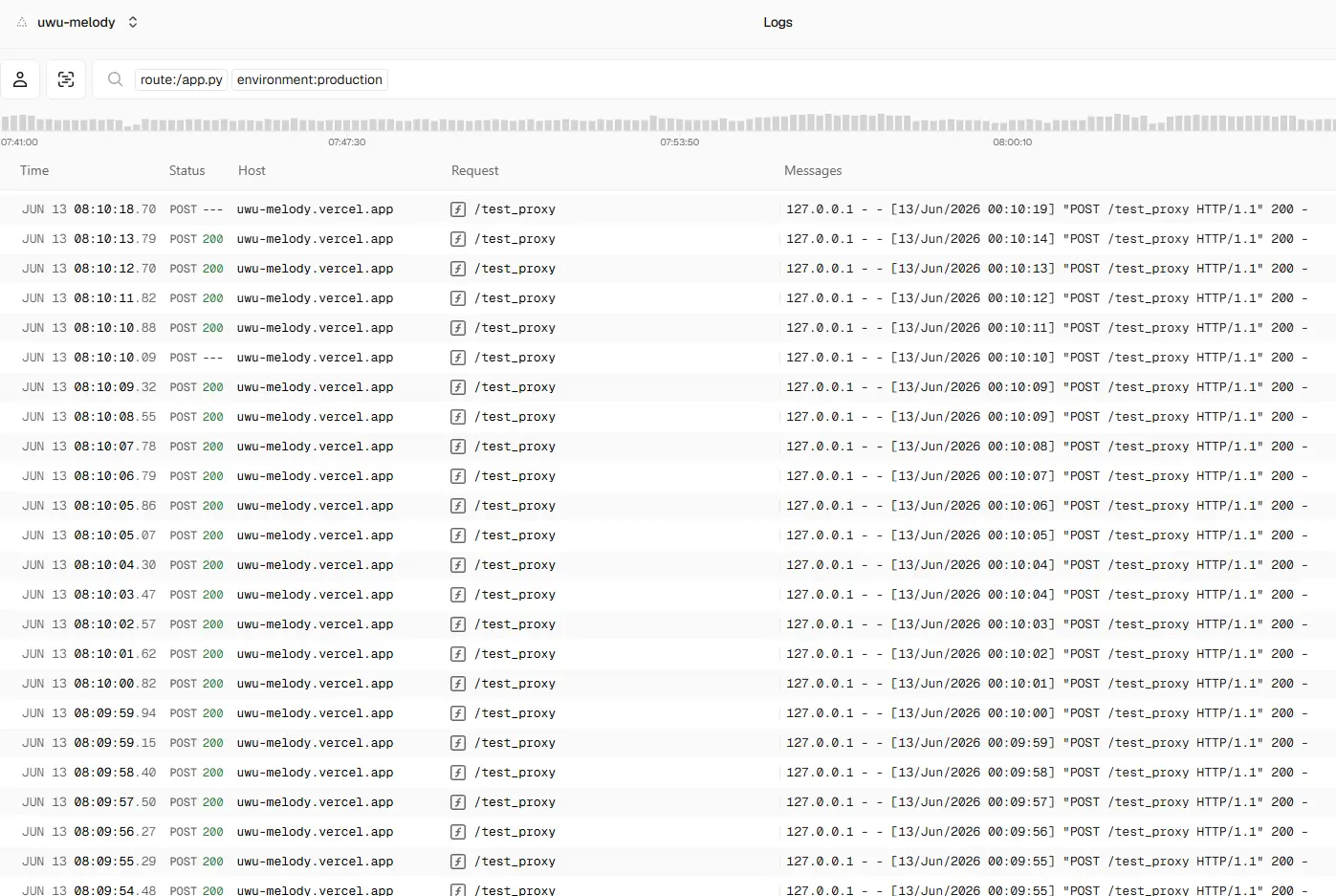This screenshot has width=1336, height=896.
Task: Click the Logs page title
Action: [778, 22]
